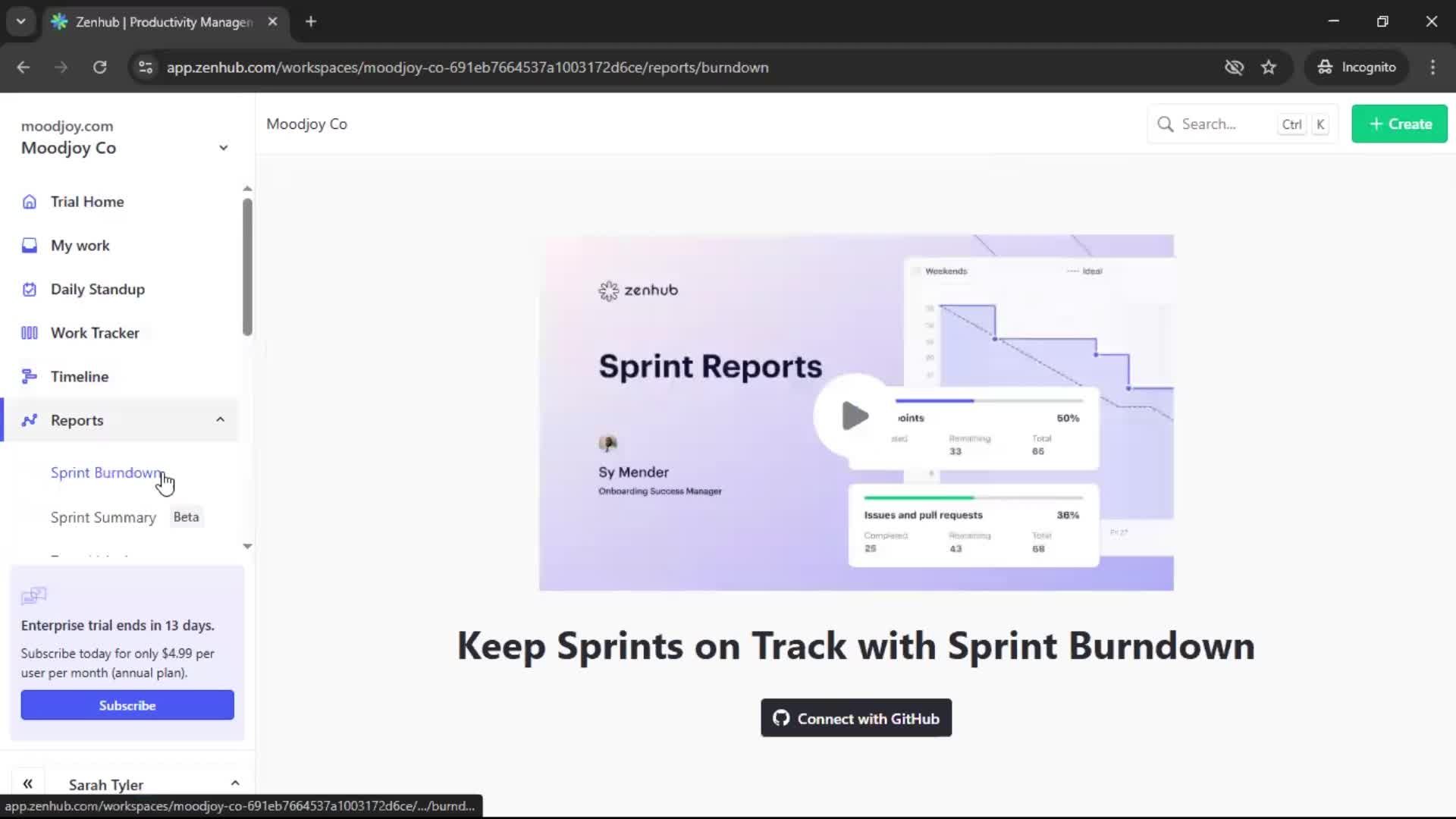
Task: Open a new browser tab
Action: pos(310,21)
